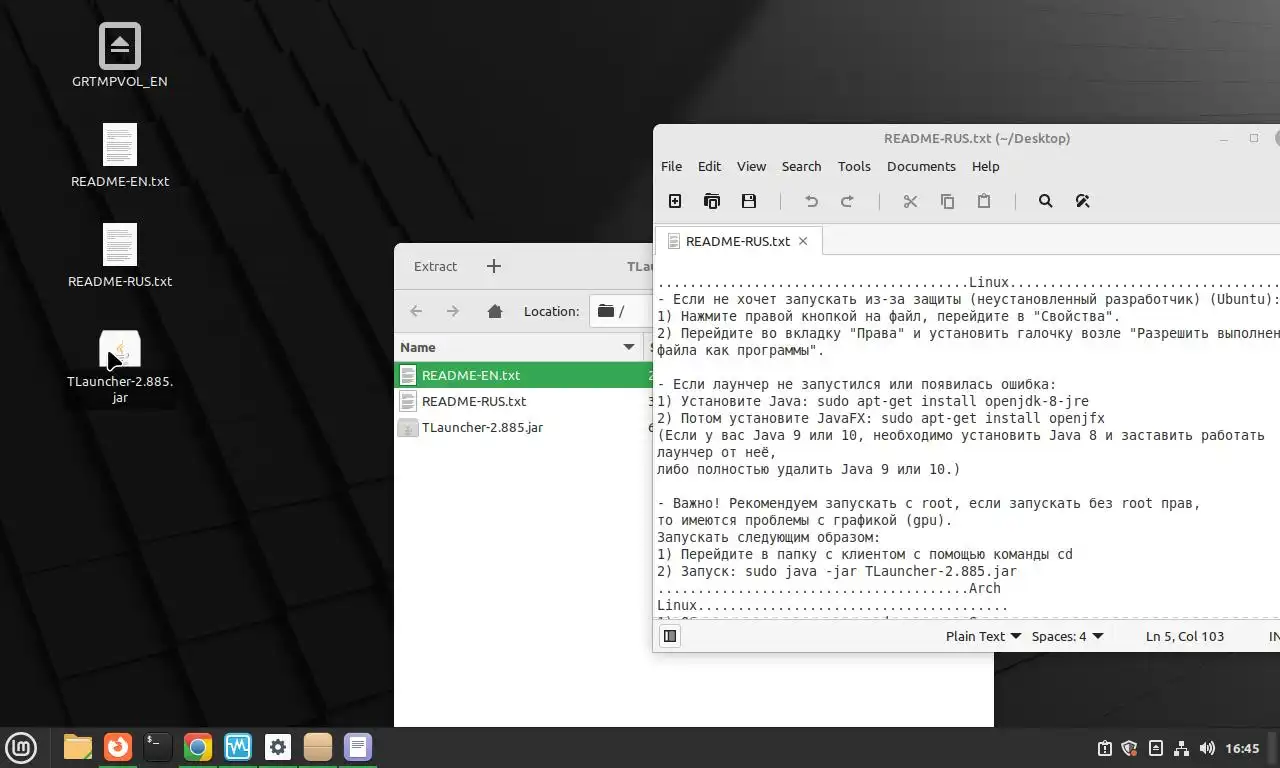Open the Search menu
The image size is (1280, 768).
pos(801,166)
